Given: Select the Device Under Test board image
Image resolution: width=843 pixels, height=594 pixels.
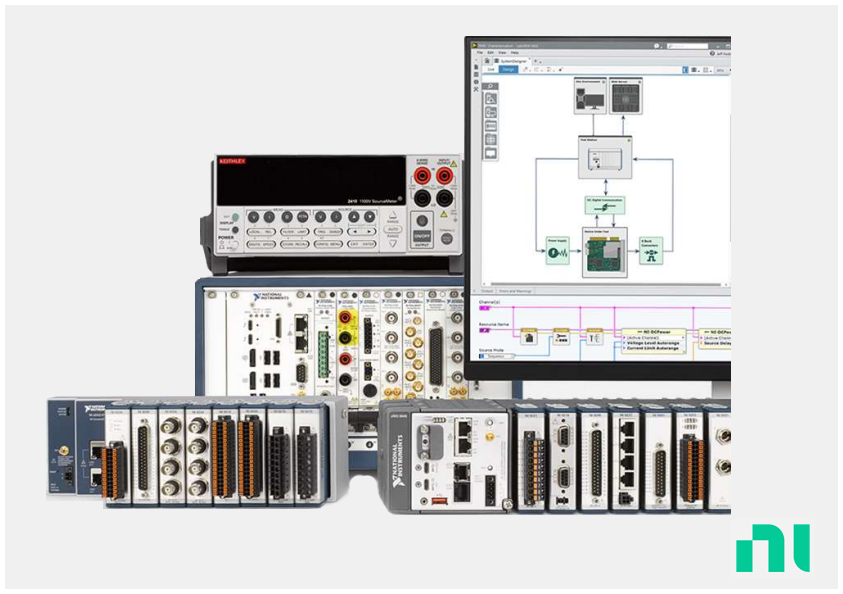Looking at the screenshot, I should pyautogui.click(x=605, y=253).
